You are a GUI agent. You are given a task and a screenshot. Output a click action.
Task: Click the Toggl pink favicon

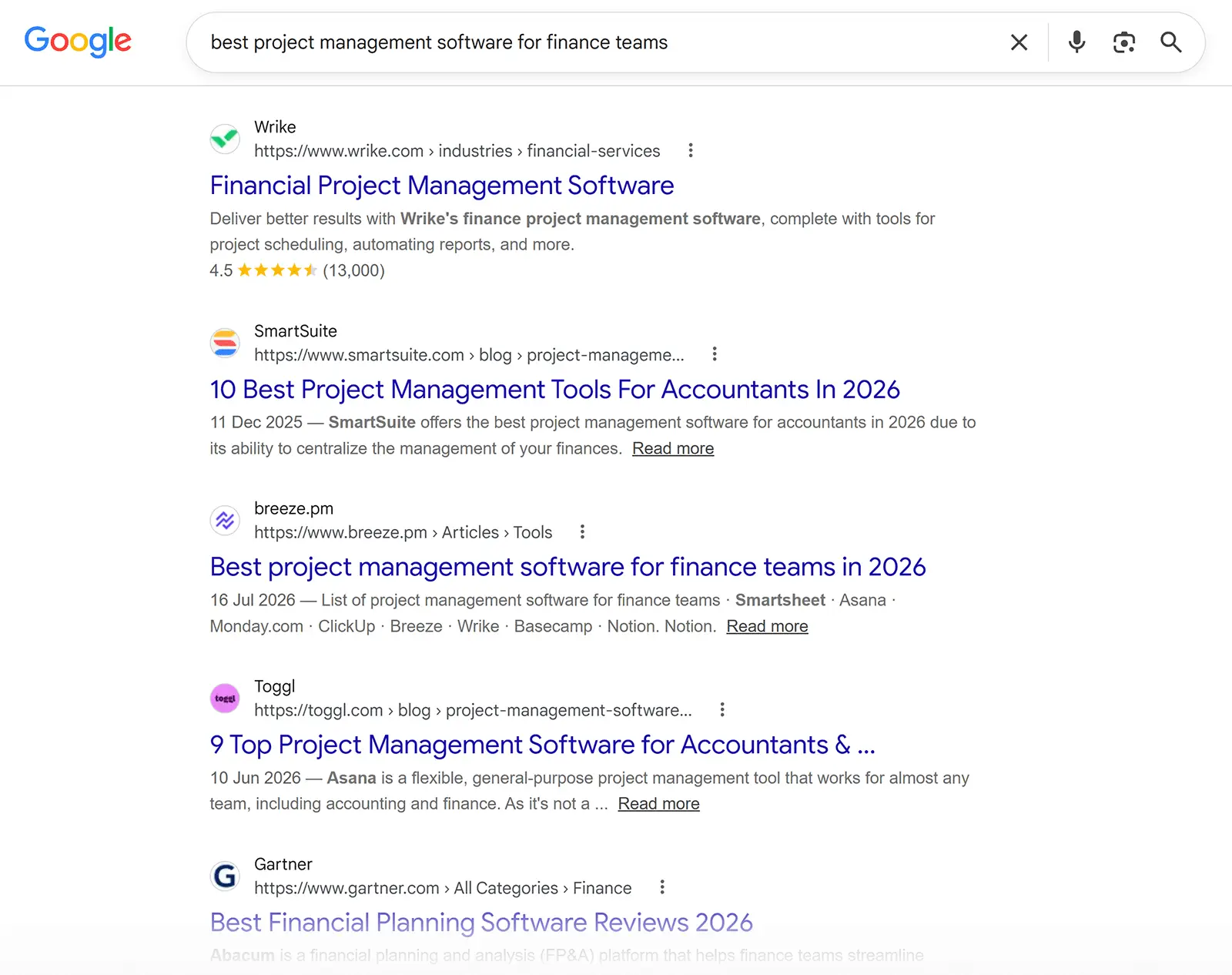click(x=225, y=699)
